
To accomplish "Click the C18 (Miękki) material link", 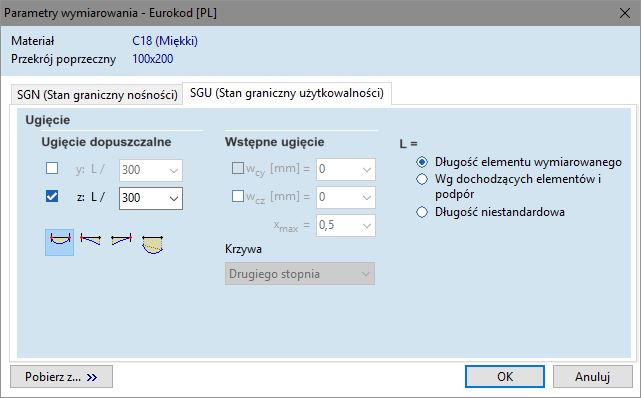I will 165,41.
